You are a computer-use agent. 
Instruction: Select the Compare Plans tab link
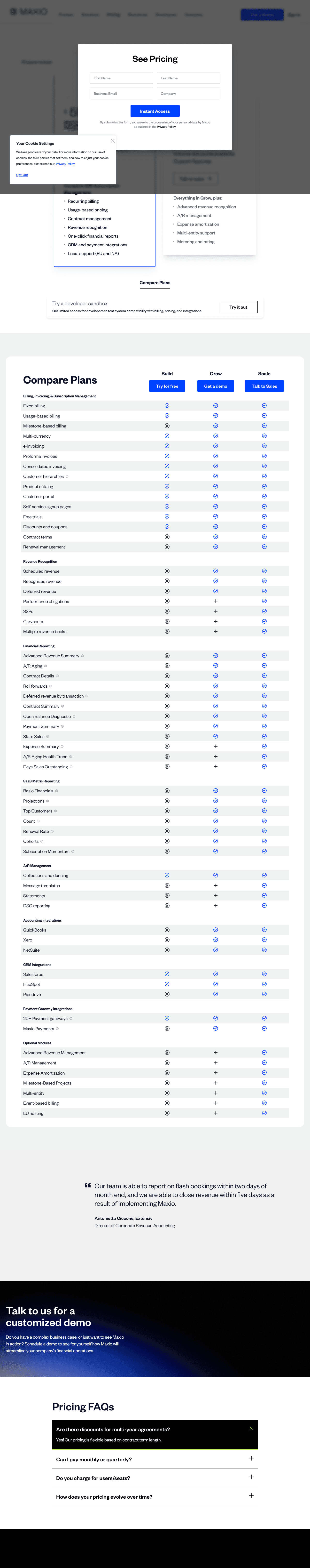pos(155,282)
